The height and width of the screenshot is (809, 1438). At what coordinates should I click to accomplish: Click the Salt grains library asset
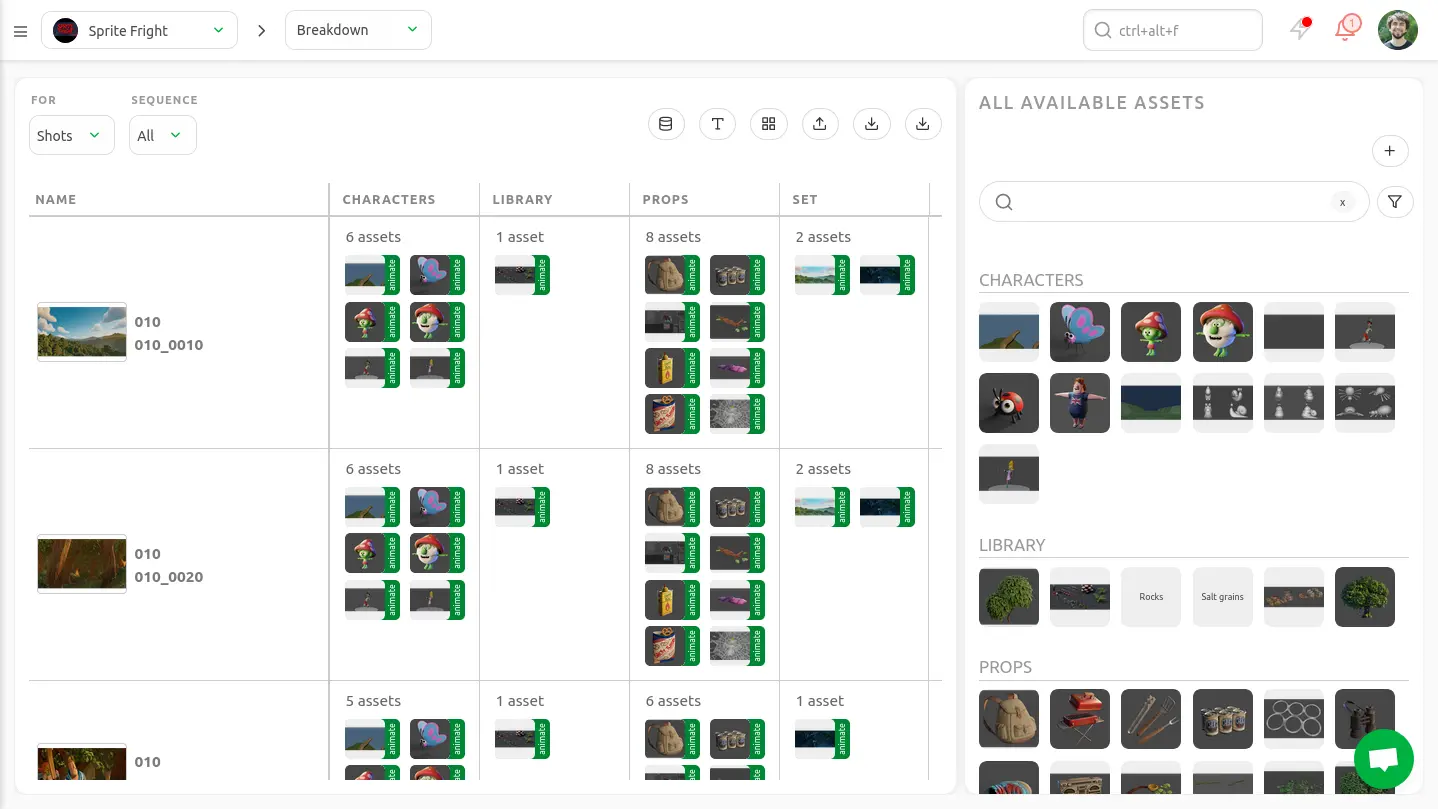(1222, 597)
